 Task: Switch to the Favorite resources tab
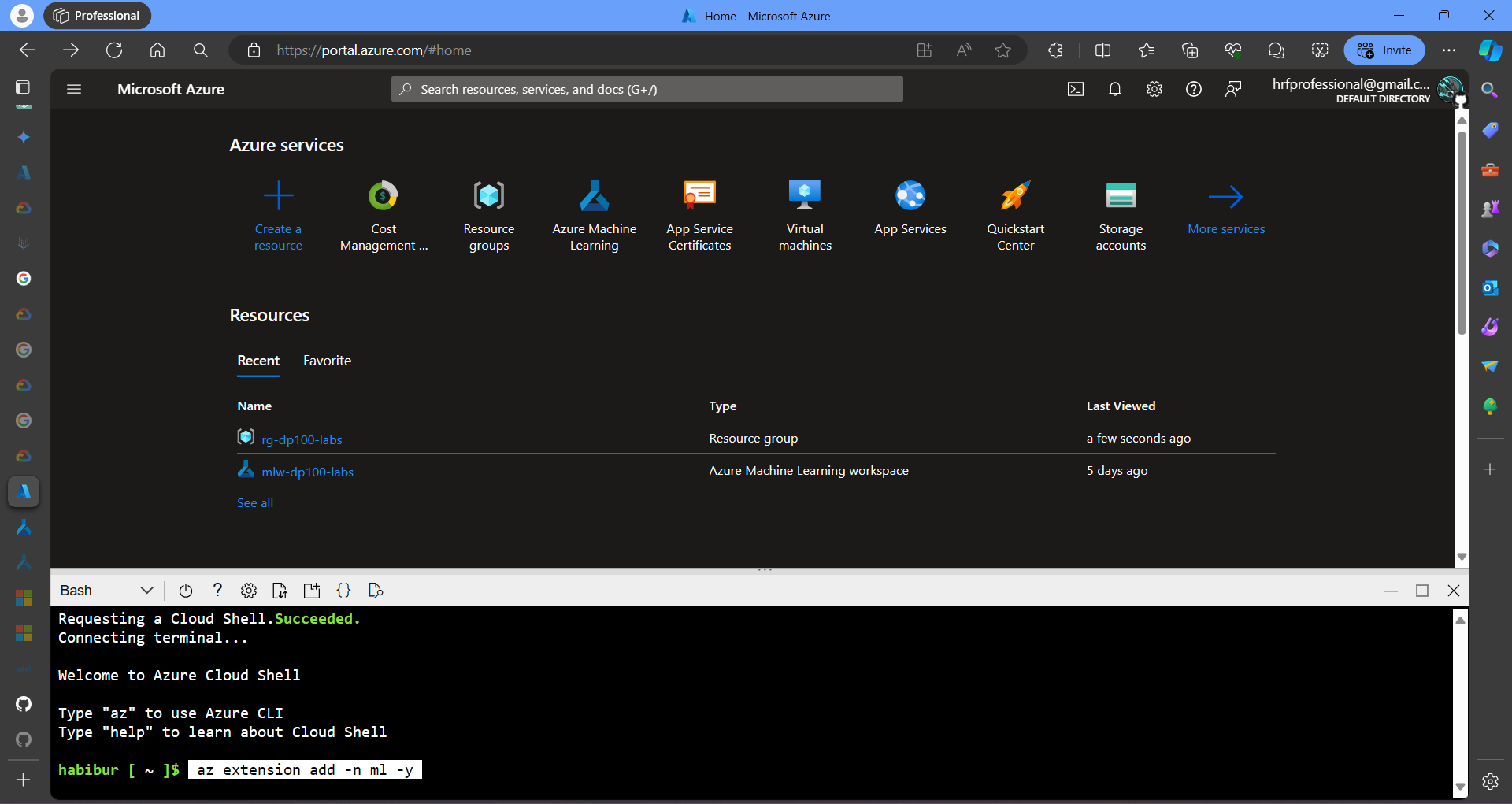click(x=327, y=361)
